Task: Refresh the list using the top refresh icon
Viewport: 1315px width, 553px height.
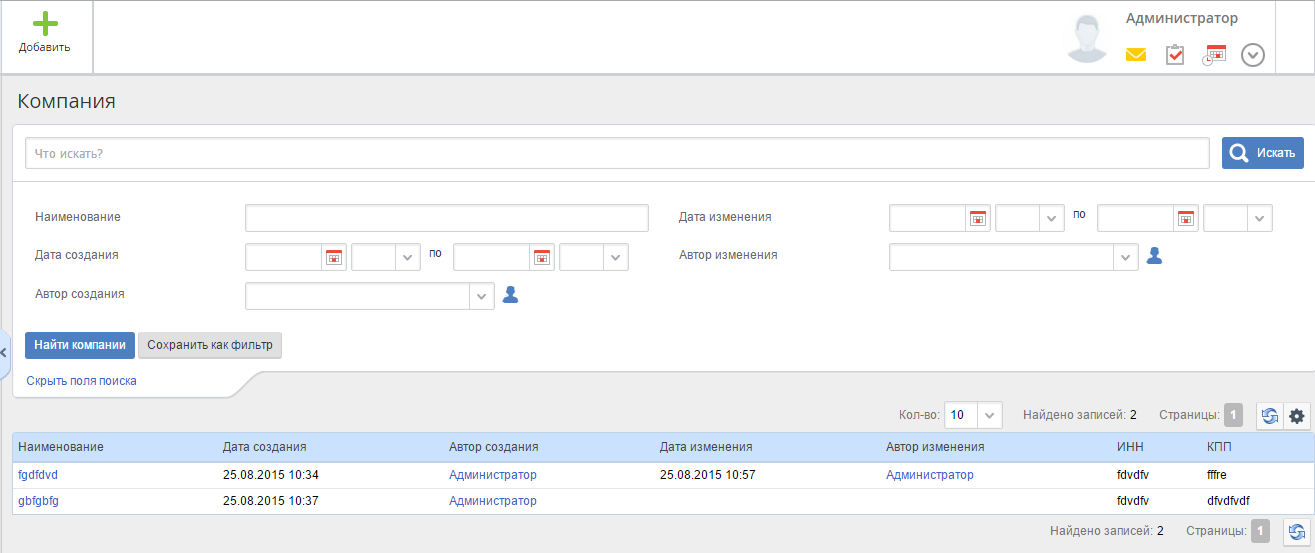Action: (1270, 416)
